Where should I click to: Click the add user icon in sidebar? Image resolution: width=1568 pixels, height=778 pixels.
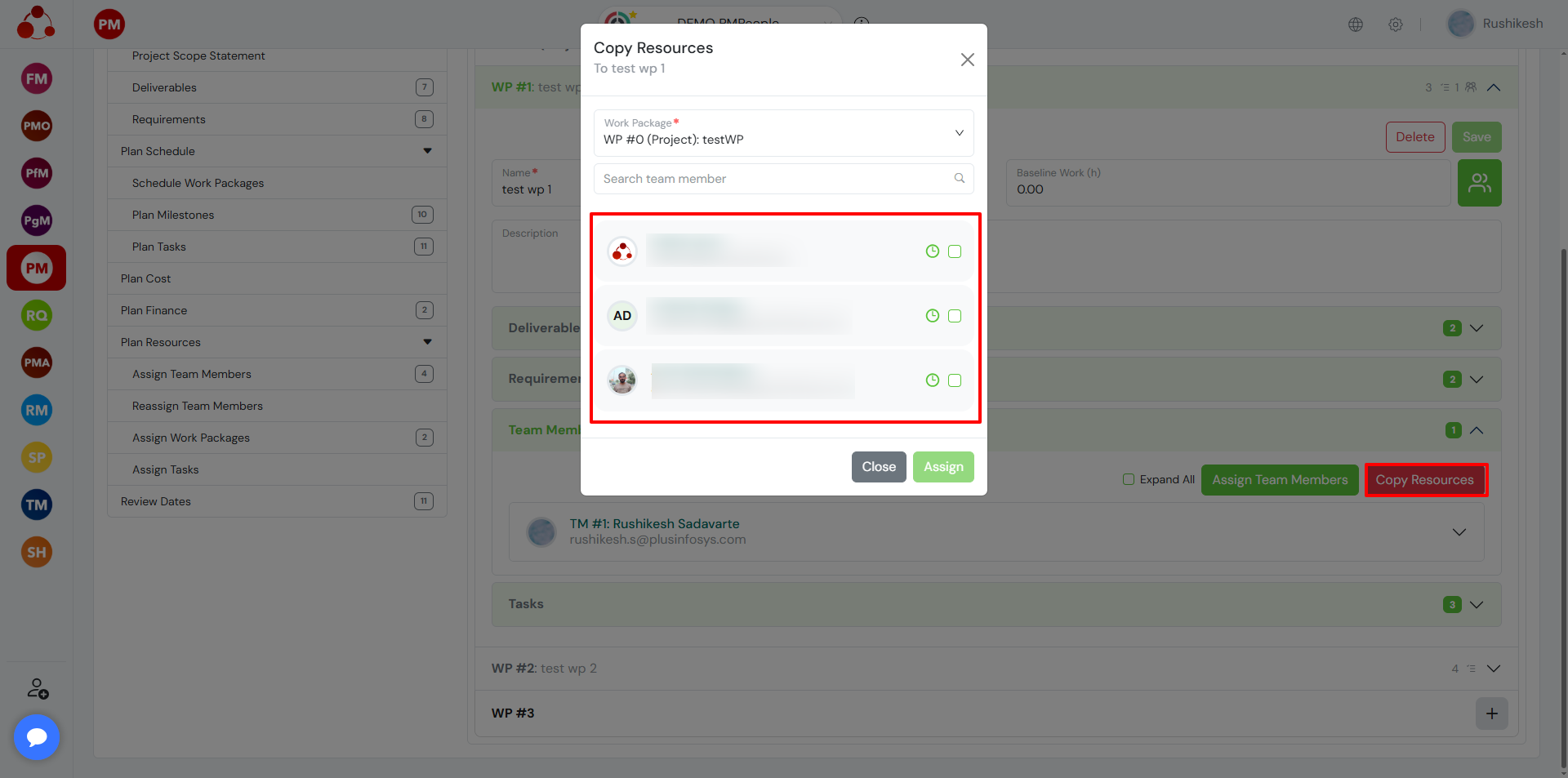pos(38,689)
